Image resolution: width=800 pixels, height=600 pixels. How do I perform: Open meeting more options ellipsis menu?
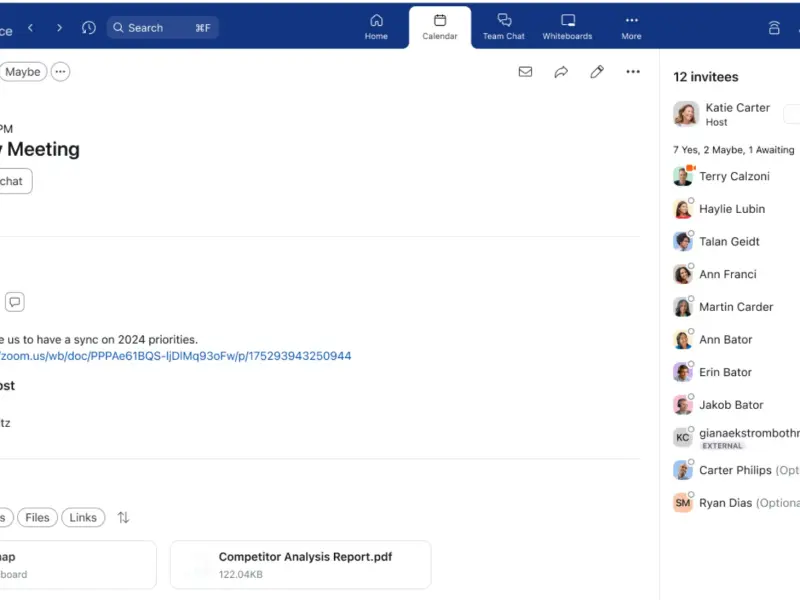tap(633, 71)
